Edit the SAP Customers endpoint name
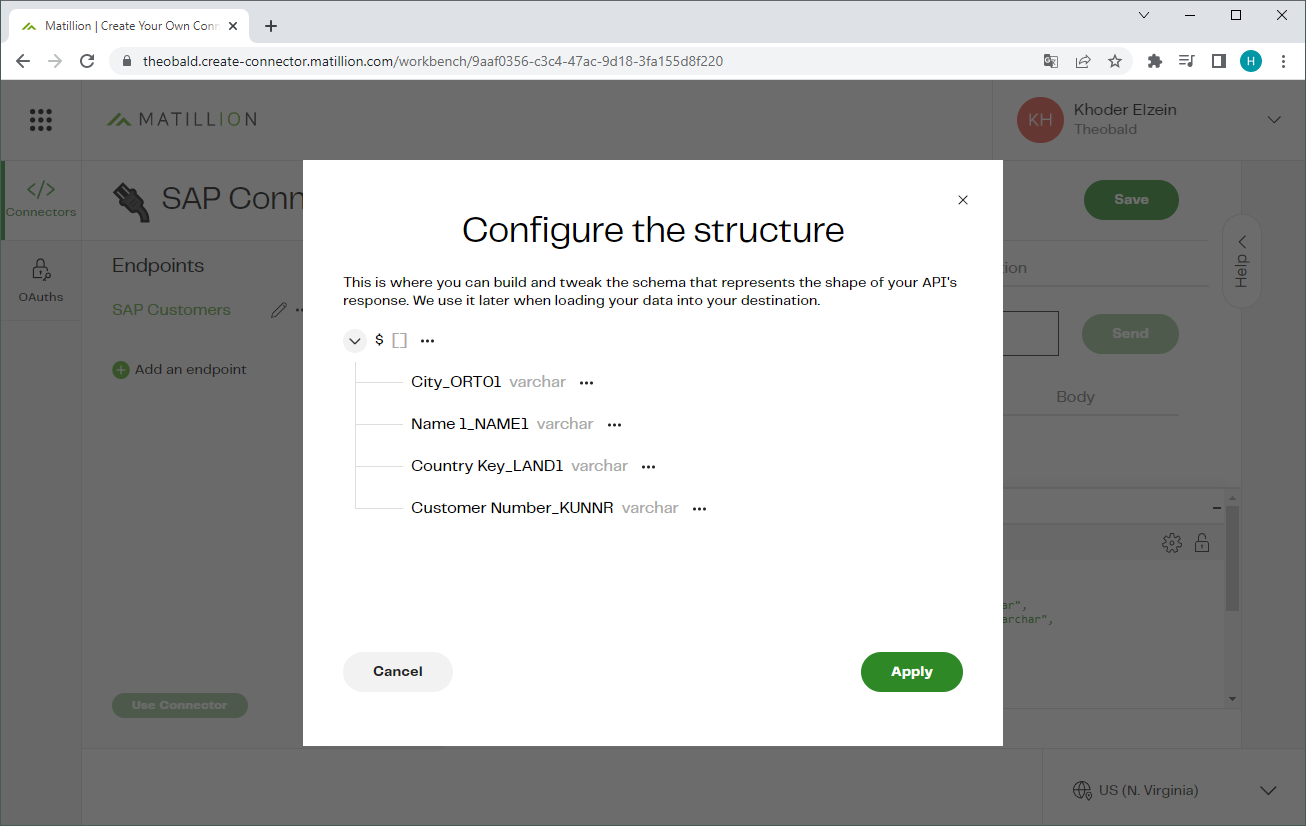Image resolution: width=1306 pixels, height=826 pixels. [279, 311]
